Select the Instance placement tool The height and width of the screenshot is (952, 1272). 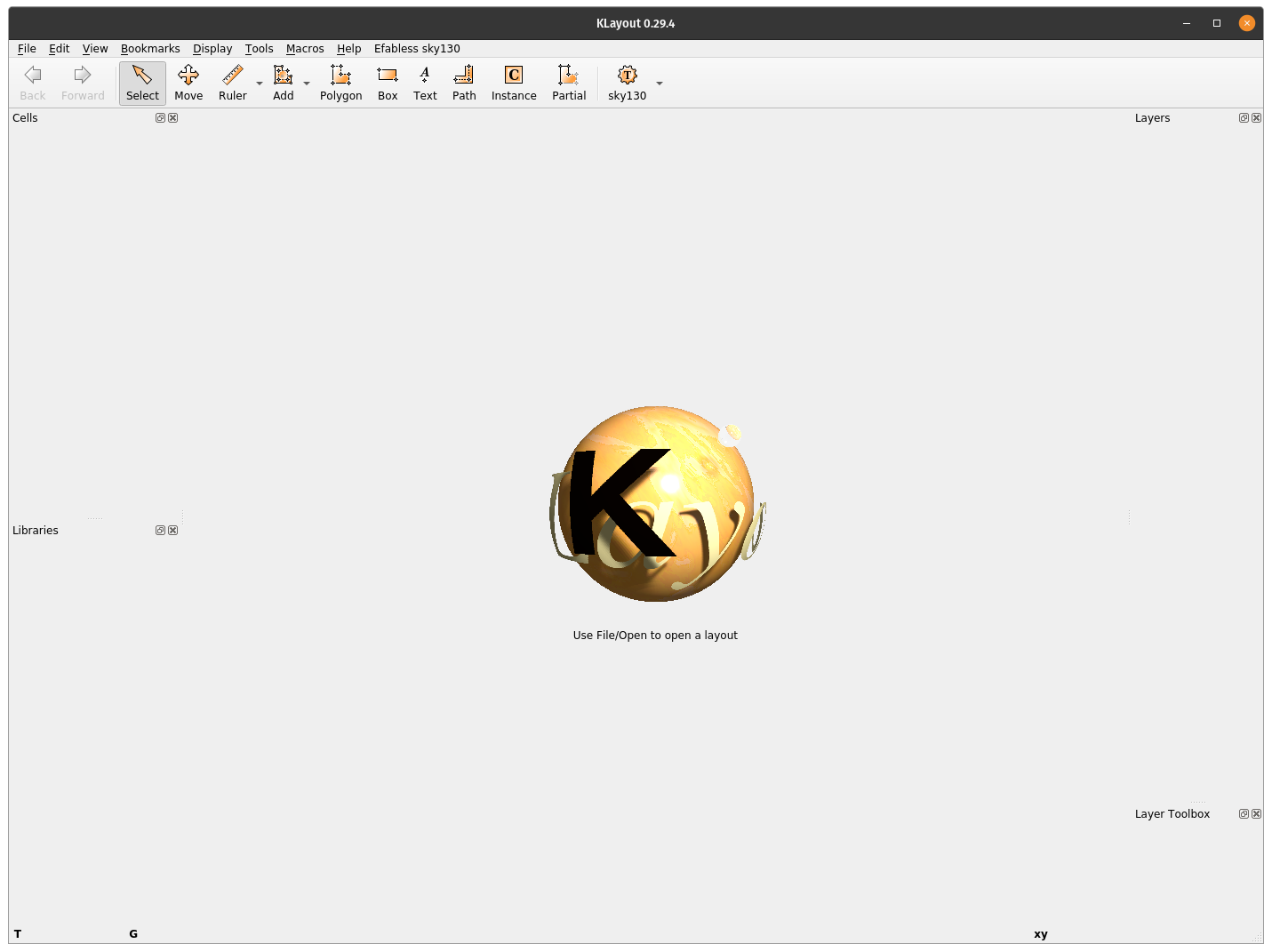coord(514,84)
